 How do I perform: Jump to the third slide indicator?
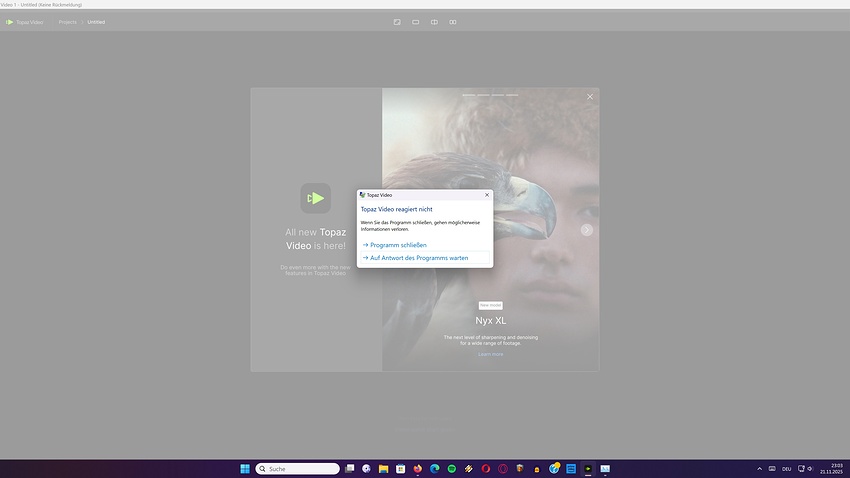498,95
